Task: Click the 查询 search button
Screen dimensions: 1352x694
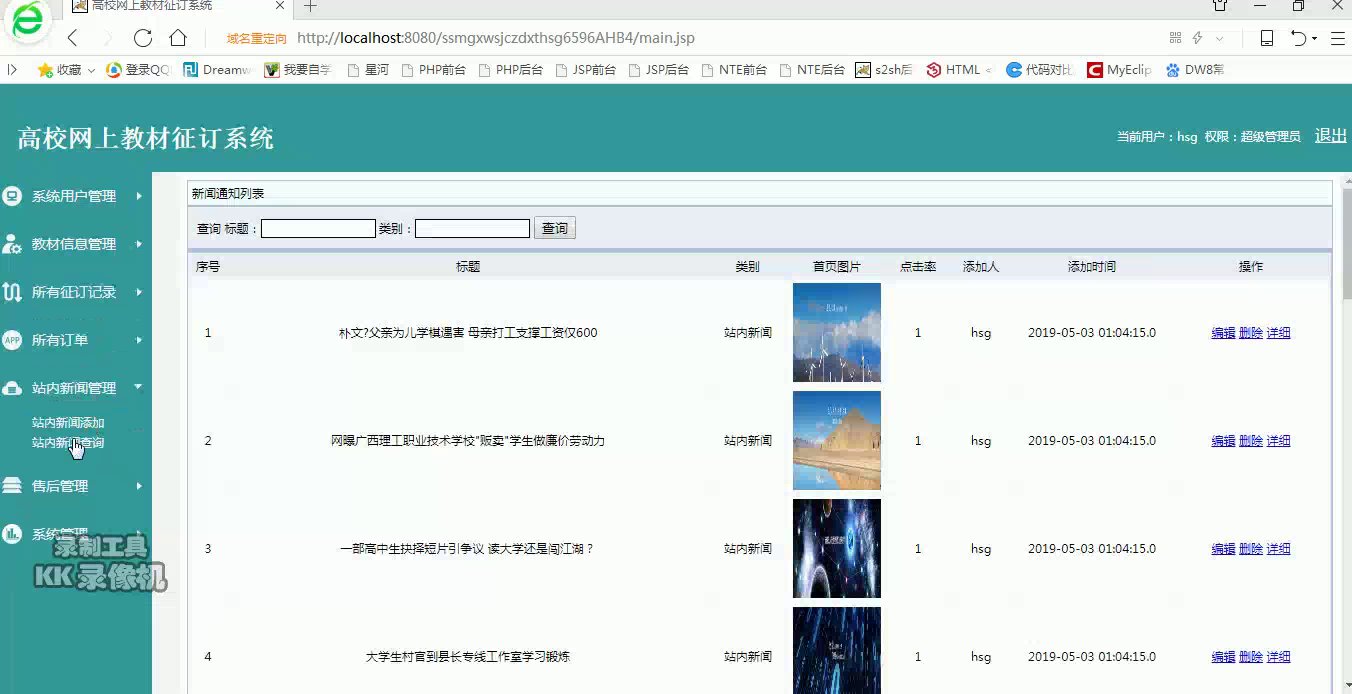Action: 555,228
